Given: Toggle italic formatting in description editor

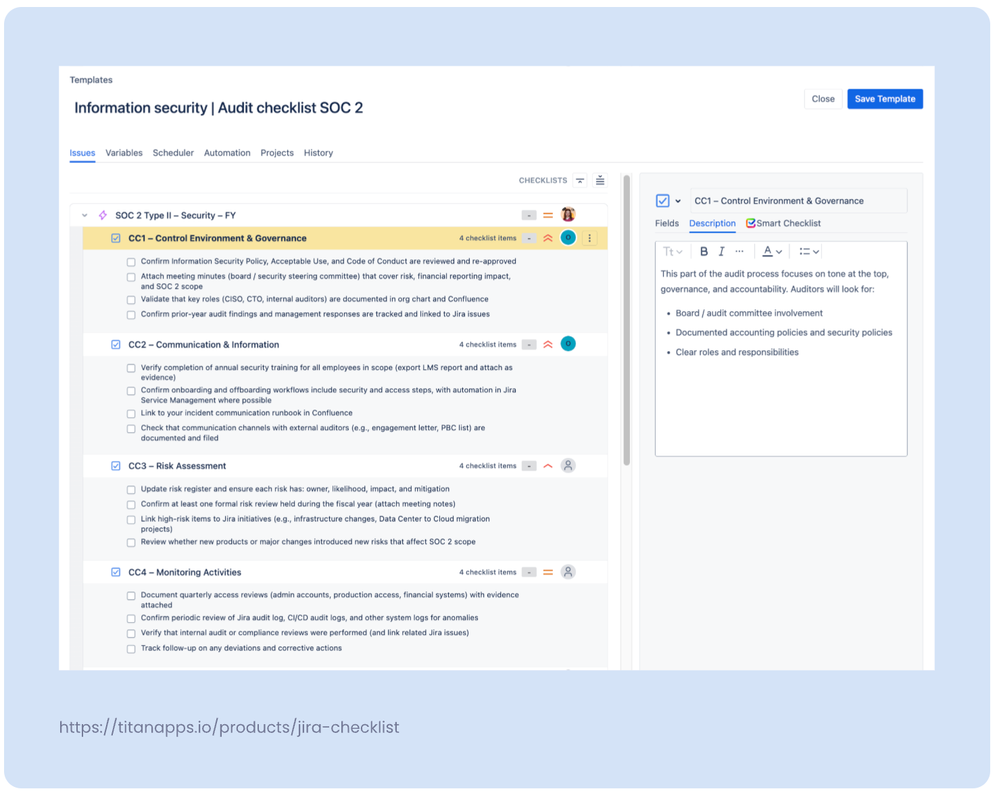Looking at the screenshot, I should [721, 252].
